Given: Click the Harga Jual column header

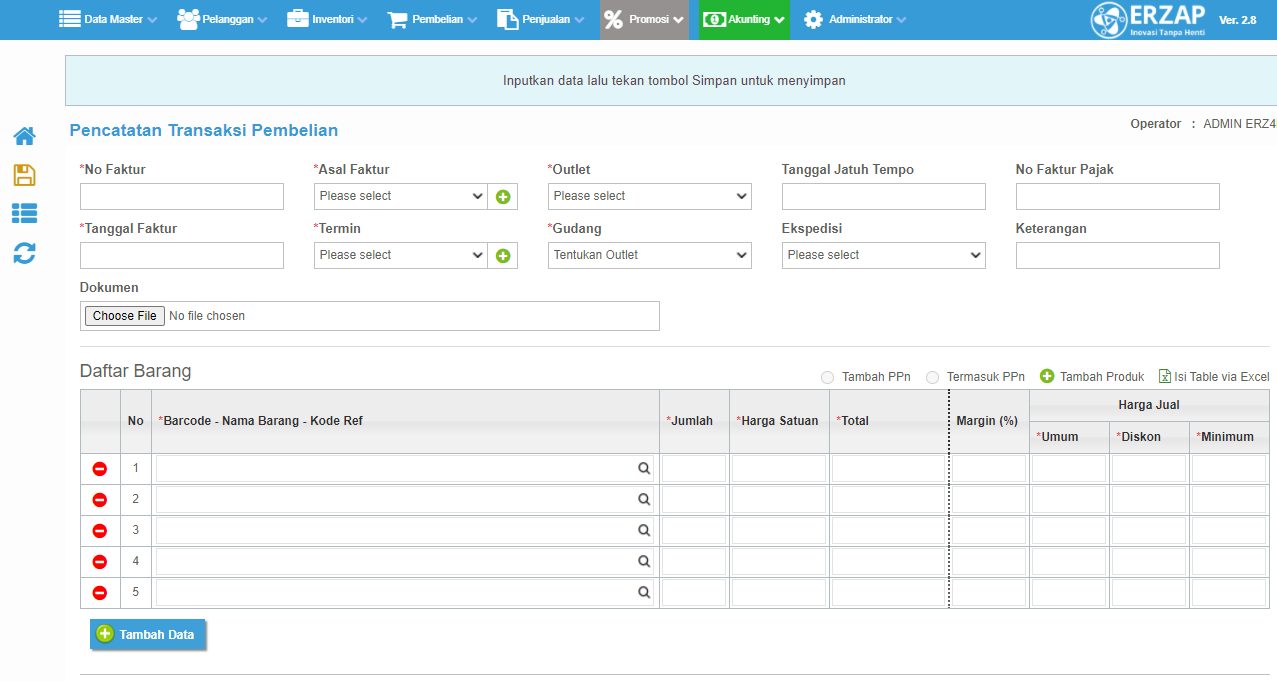Looking at the screenshot, I should 1149,405.
